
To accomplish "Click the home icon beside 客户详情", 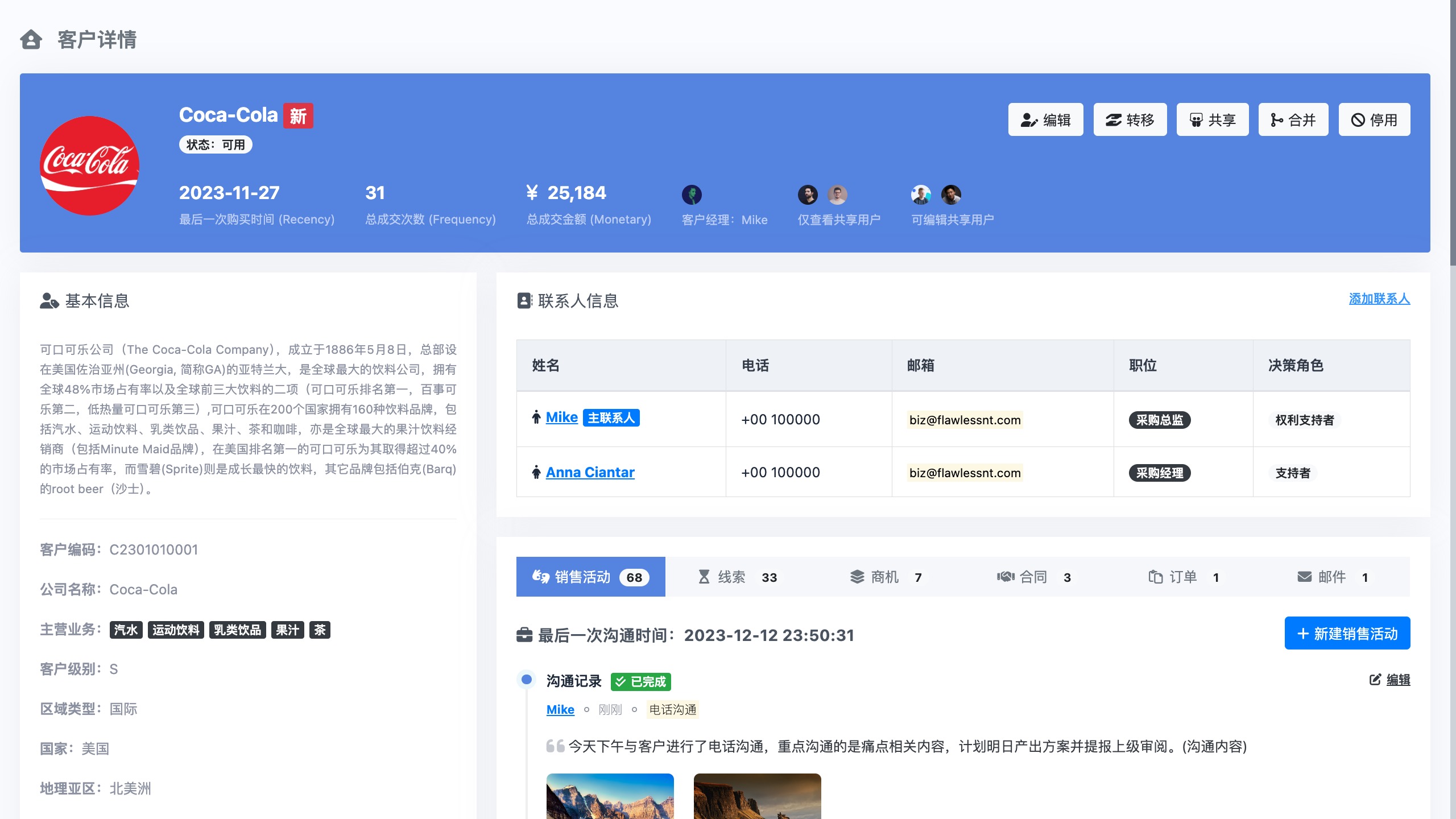I will click(31, 40).
